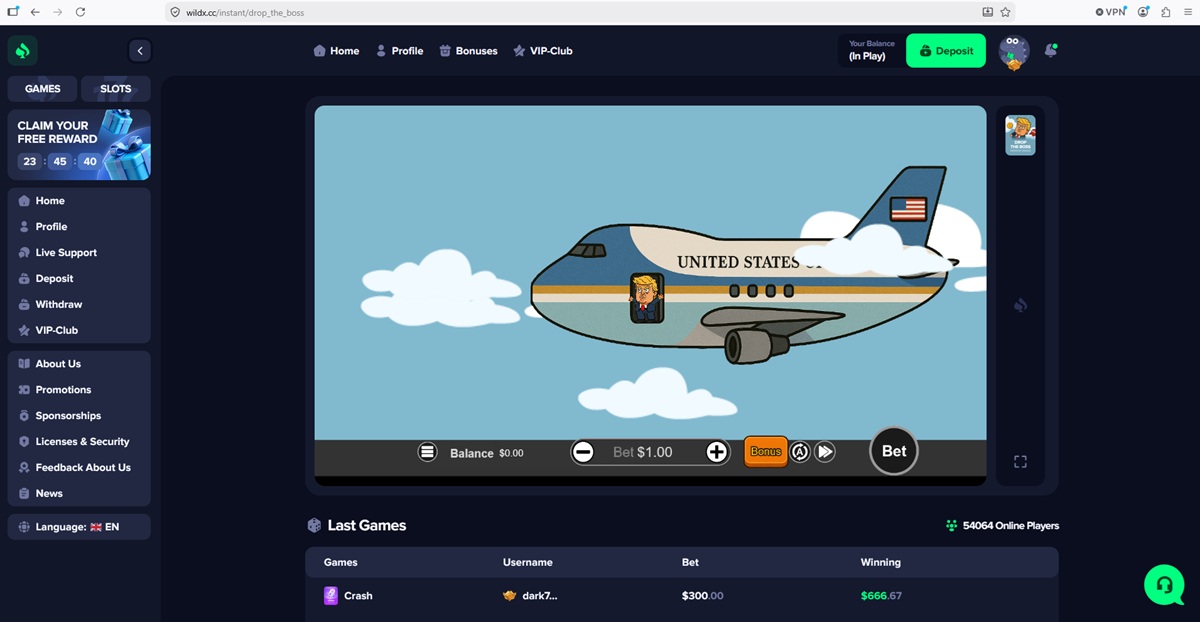1200x622 pixels.
Task: Click the username dark7... in Last Games
Action: [x=540, y=596]
